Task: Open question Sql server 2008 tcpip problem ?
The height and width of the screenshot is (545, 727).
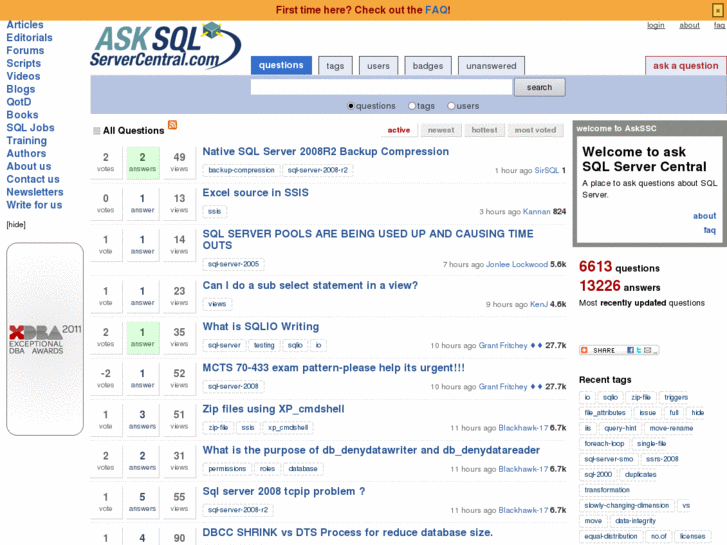Action: 284,492
